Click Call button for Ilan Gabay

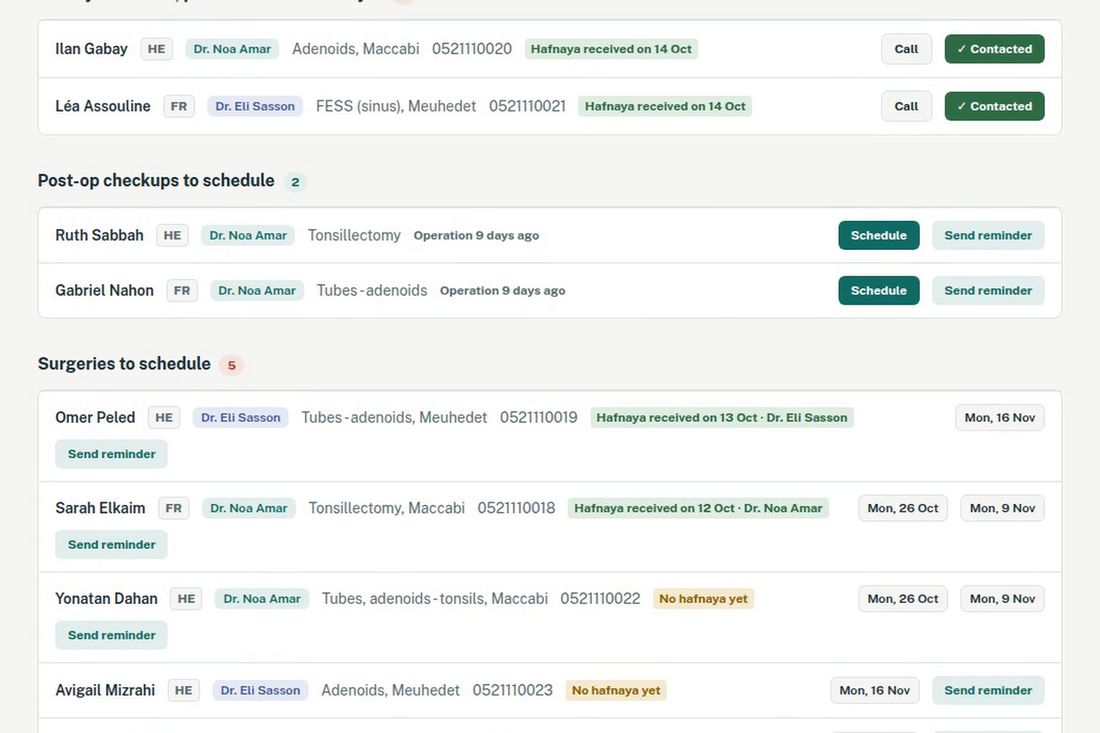[x=906, y=49]
